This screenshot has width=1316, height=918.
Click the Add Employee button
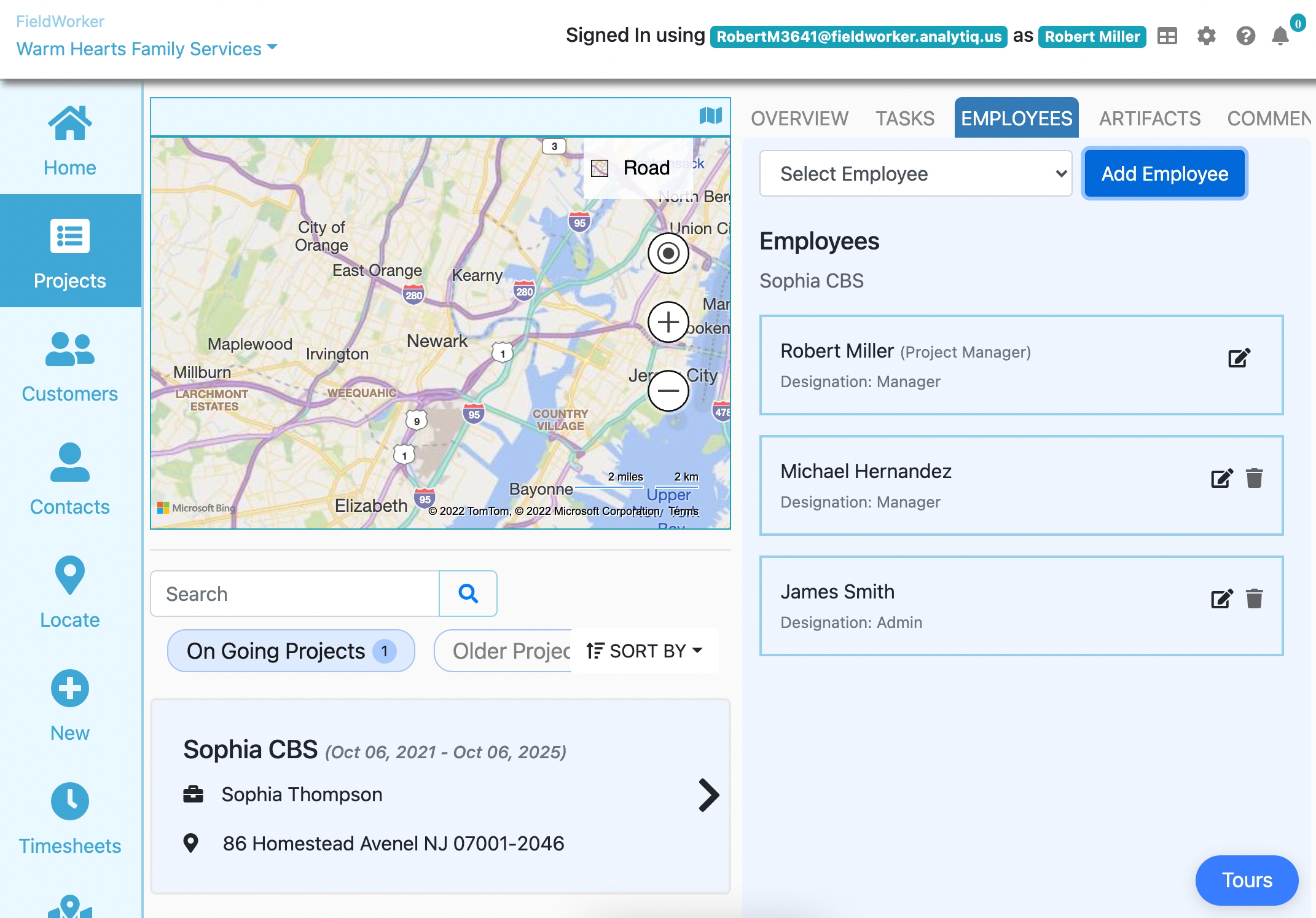(1164, 174)
